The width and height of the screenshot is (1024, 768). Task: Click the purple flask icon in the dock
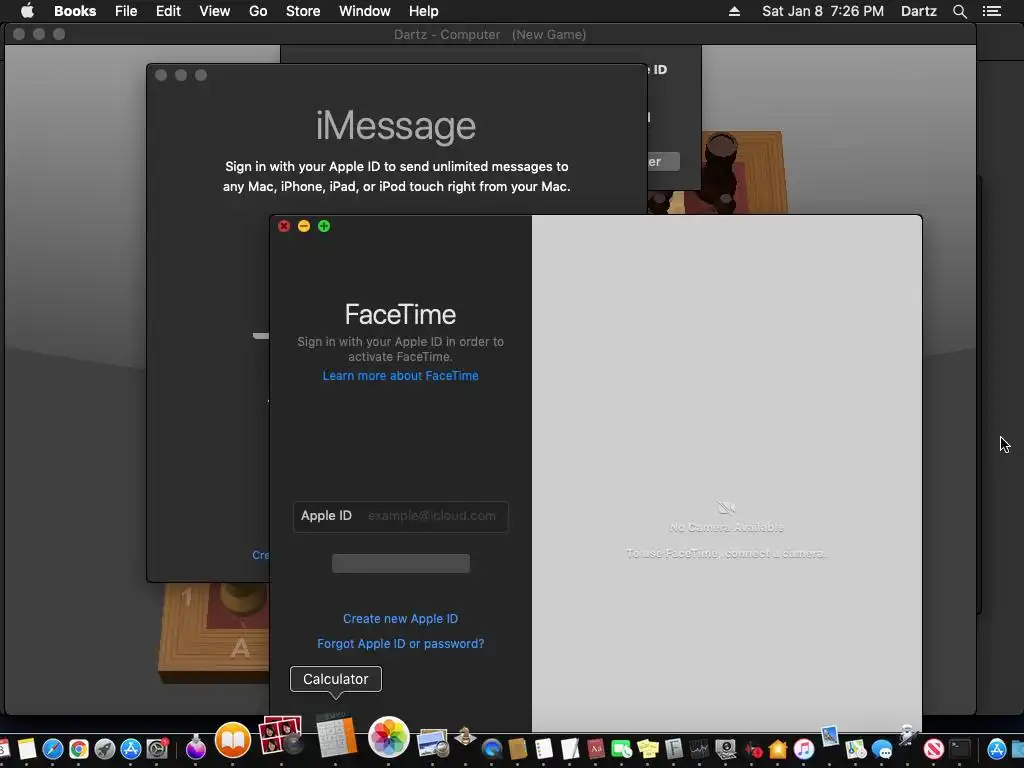pos(195,748)
